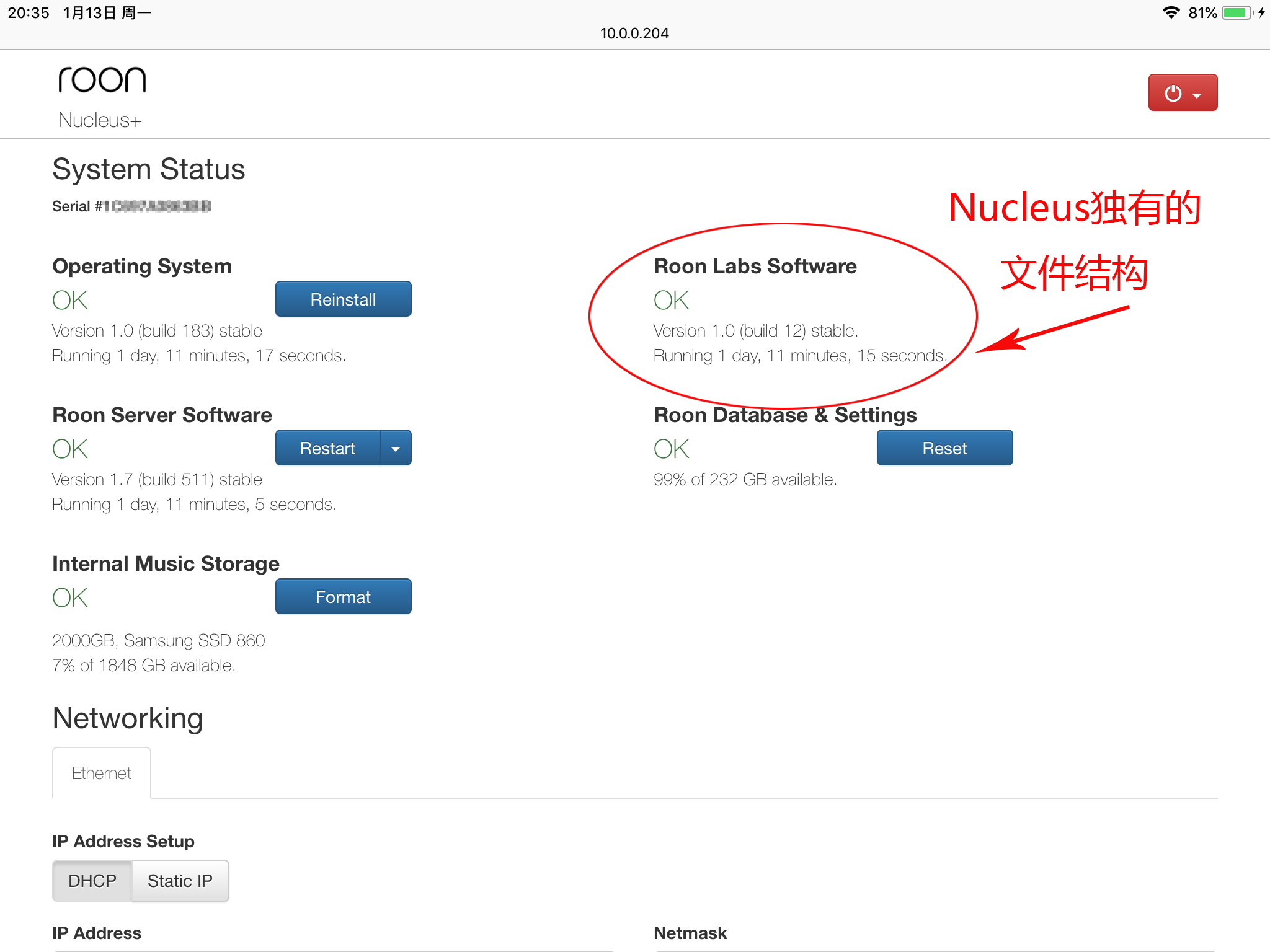The image size is (1270, 952).
Task: Tap the 20:35 clock in status bar
Action: (29, 13)
